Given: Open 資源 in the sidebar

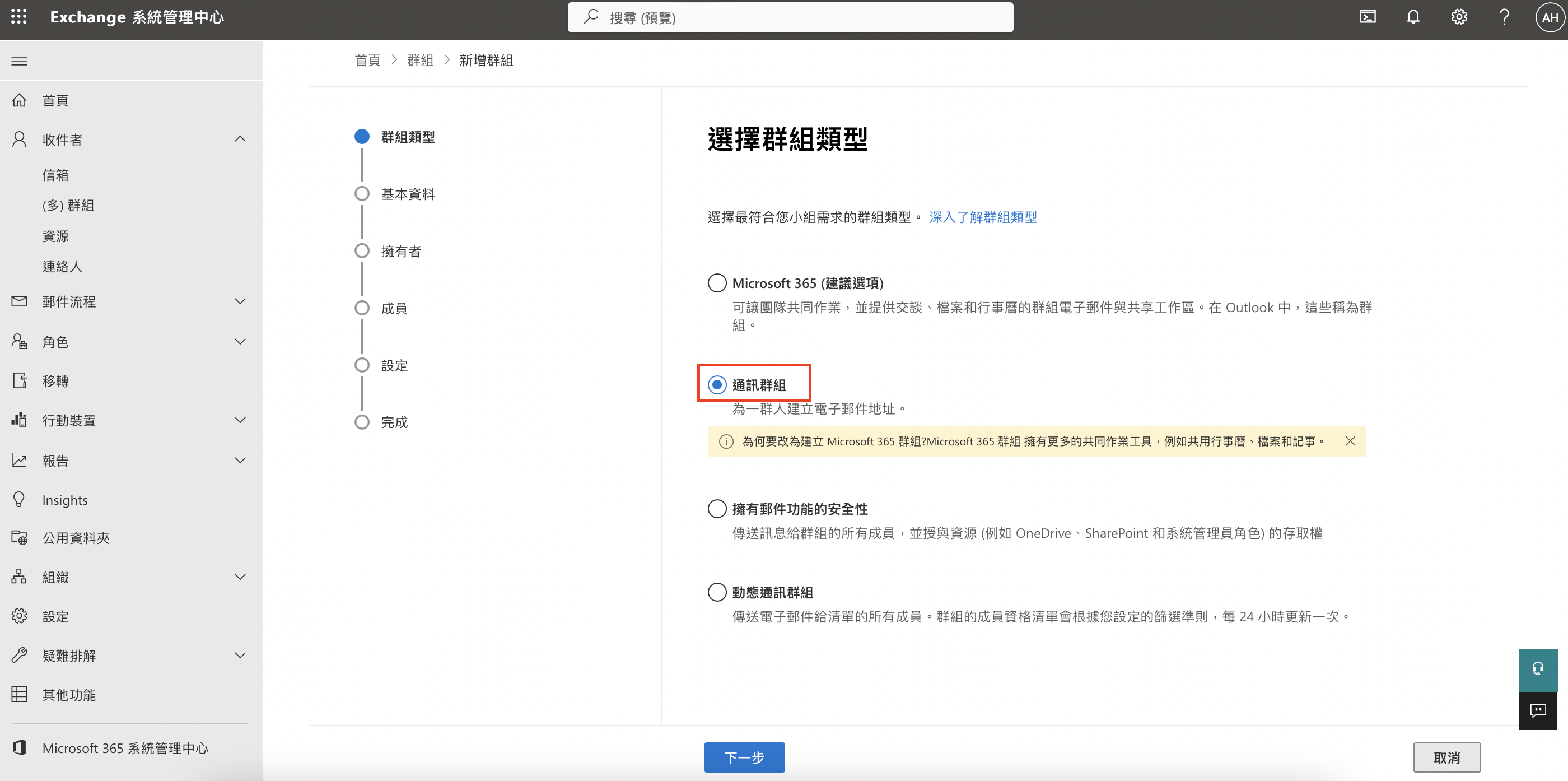Looking at the screenshot, I should click(55, 236).
